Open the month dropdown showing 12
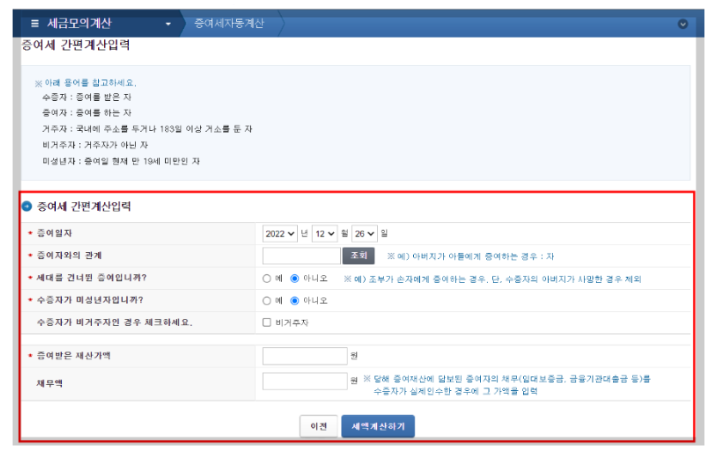716x452 pixels. [325, 234]
